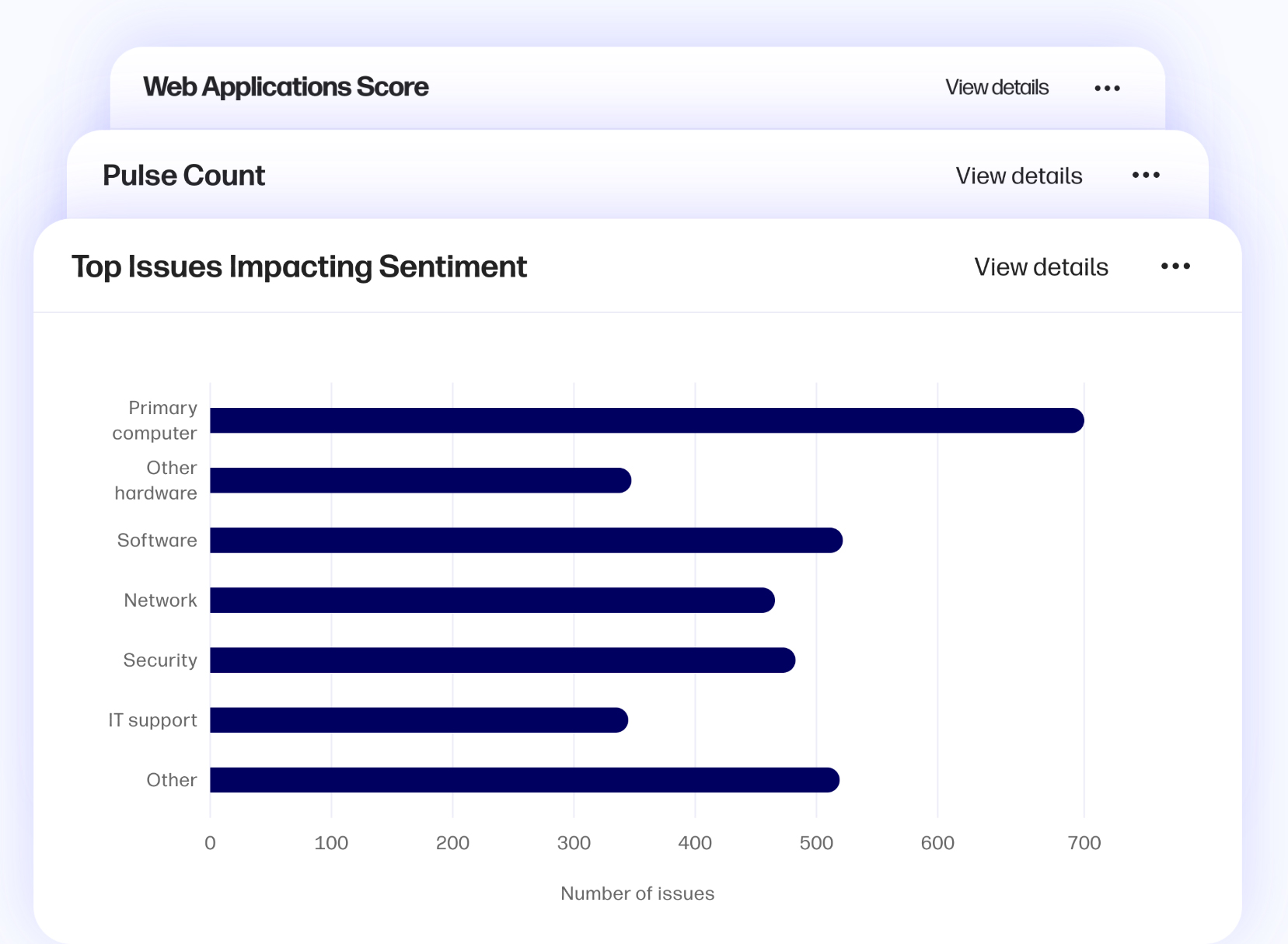This screenshot has width=1288, height=944.
Task: Click the 100 tick label
Action: 331,843
